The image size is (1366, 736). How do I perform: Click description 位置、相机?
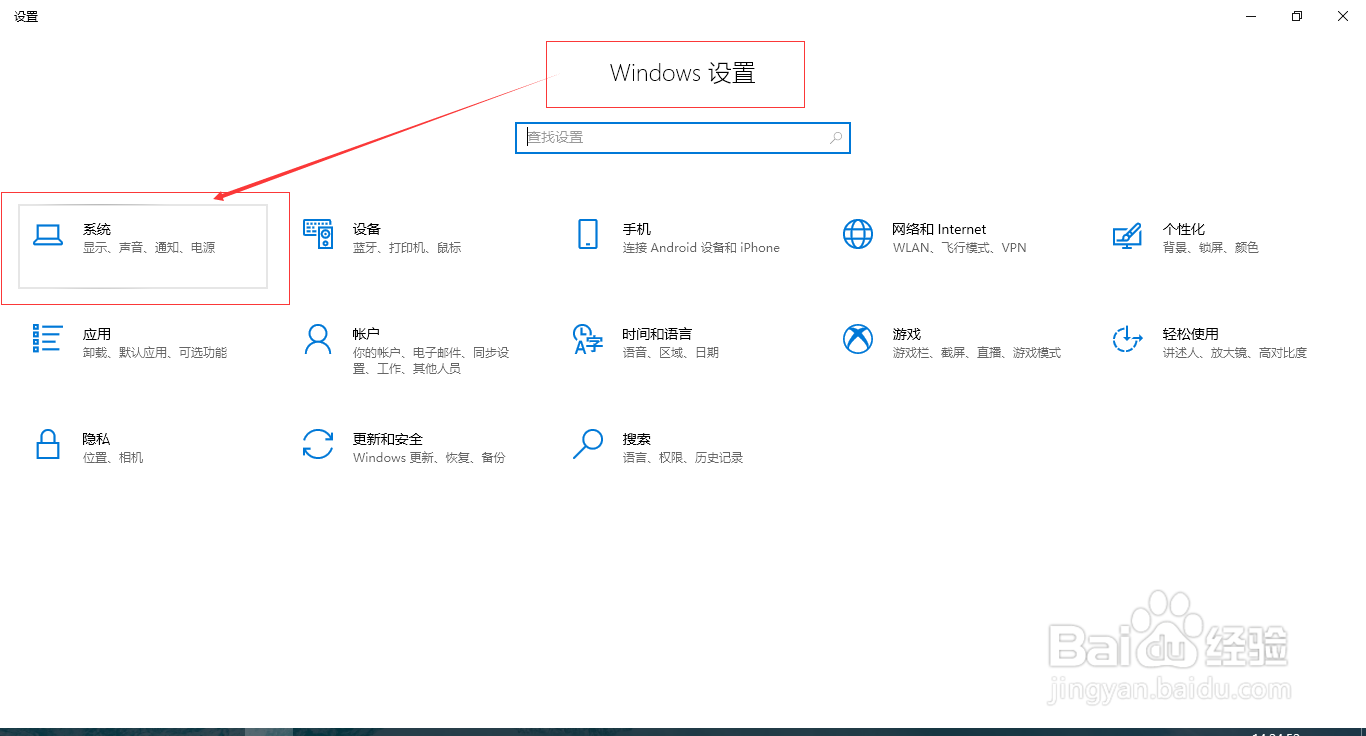(x=113, y=458)
